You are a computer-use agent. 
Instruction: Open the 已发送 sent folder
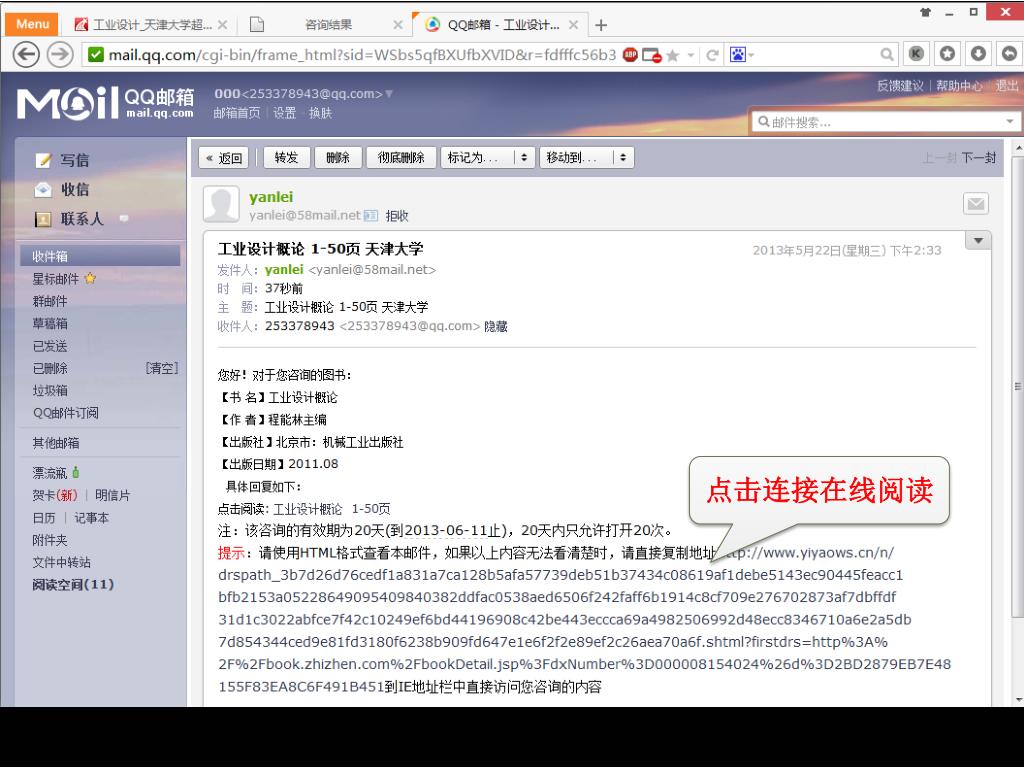[x=50, y=345]
